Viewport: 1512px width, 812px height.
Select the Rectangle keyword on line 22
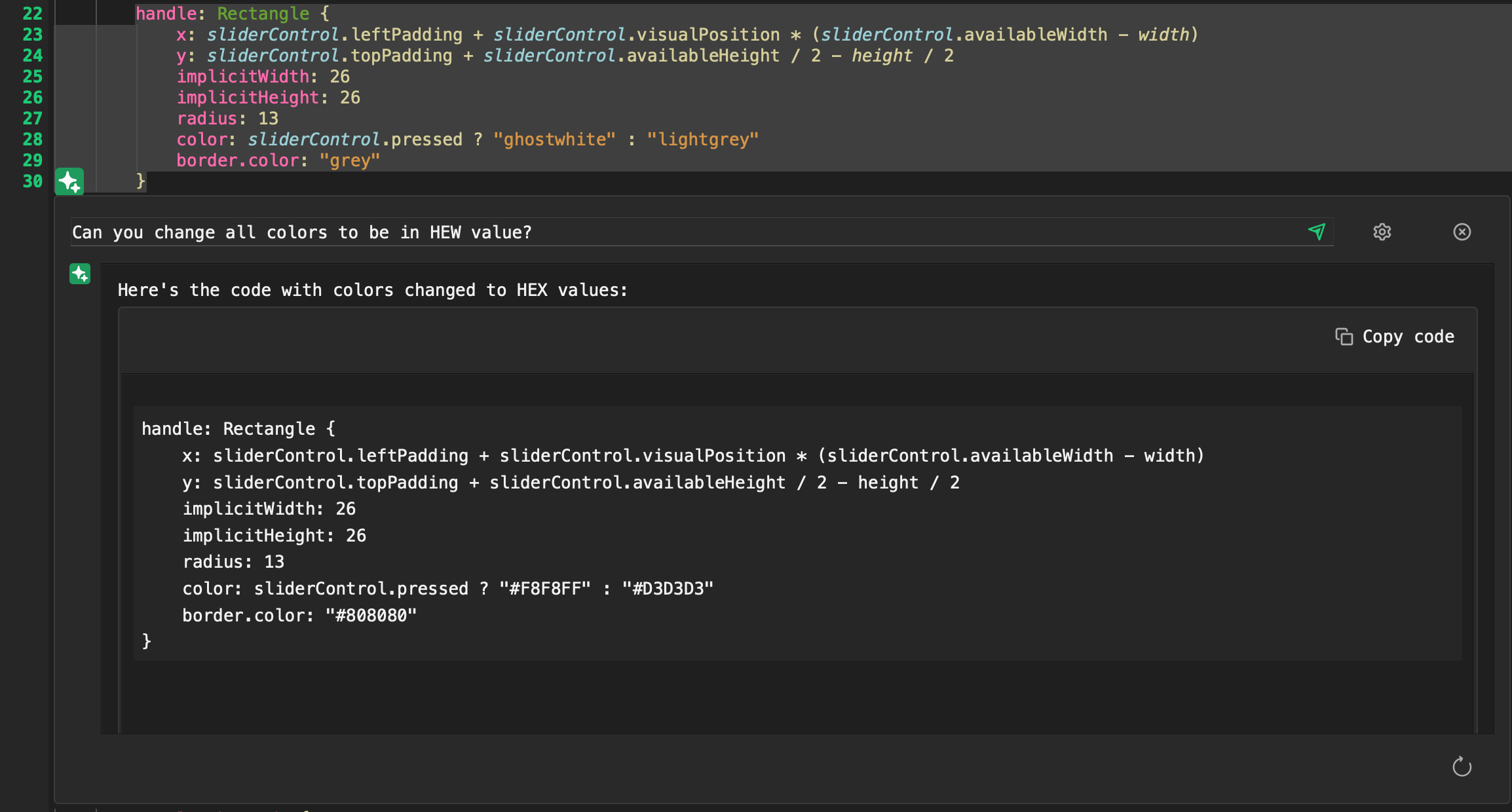pyautogui.click(x=263, y=13)
